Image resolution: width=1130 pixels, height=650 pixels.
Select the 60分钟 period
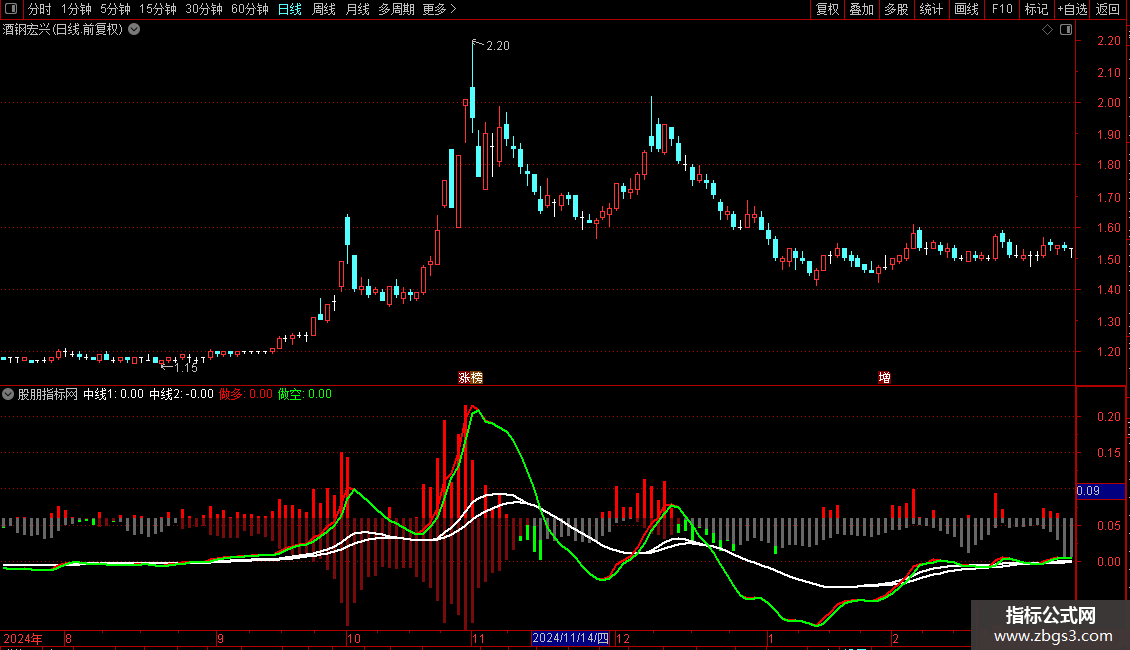coord(250,9)
